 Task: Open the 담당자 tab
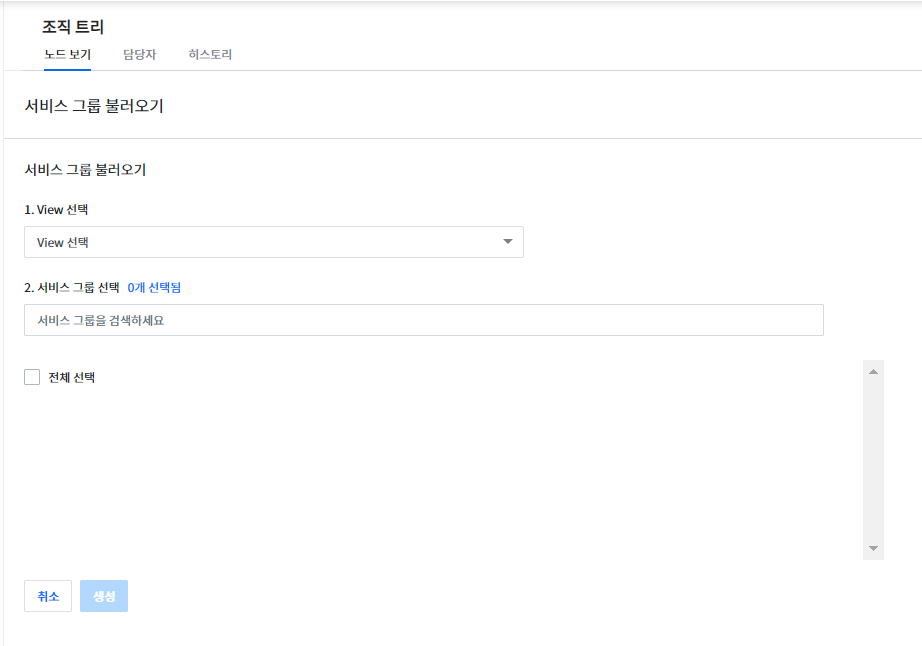[x=139, y=55]
